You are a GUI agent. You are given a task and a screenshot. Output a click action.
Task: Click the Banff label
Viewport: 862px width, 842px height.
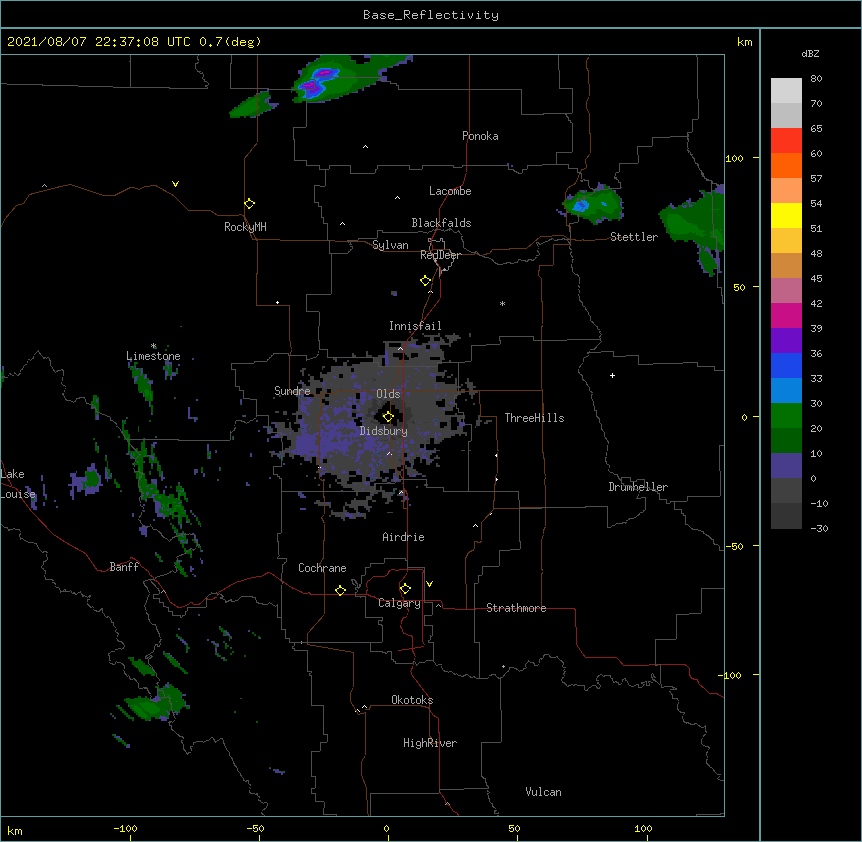pos(124,567)
